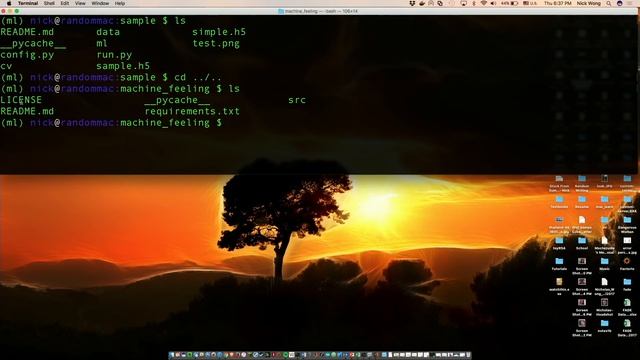The image size is (640, 360).
Task: Select the School folder on the desktop
Action: (582, 242)
